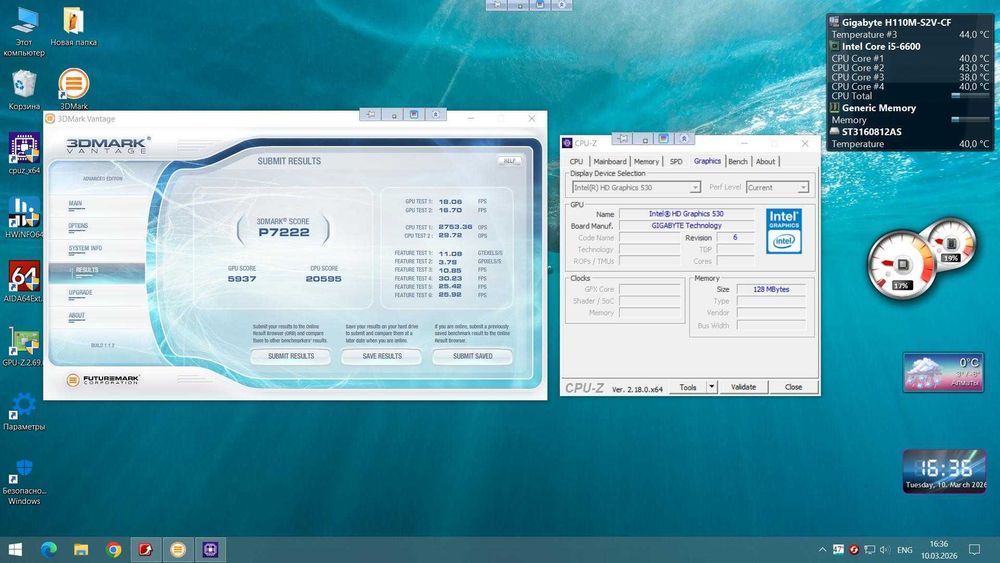Switch to the SPD tab in CPU-Z
This screenshot has height=563, width=1000.
676,161
